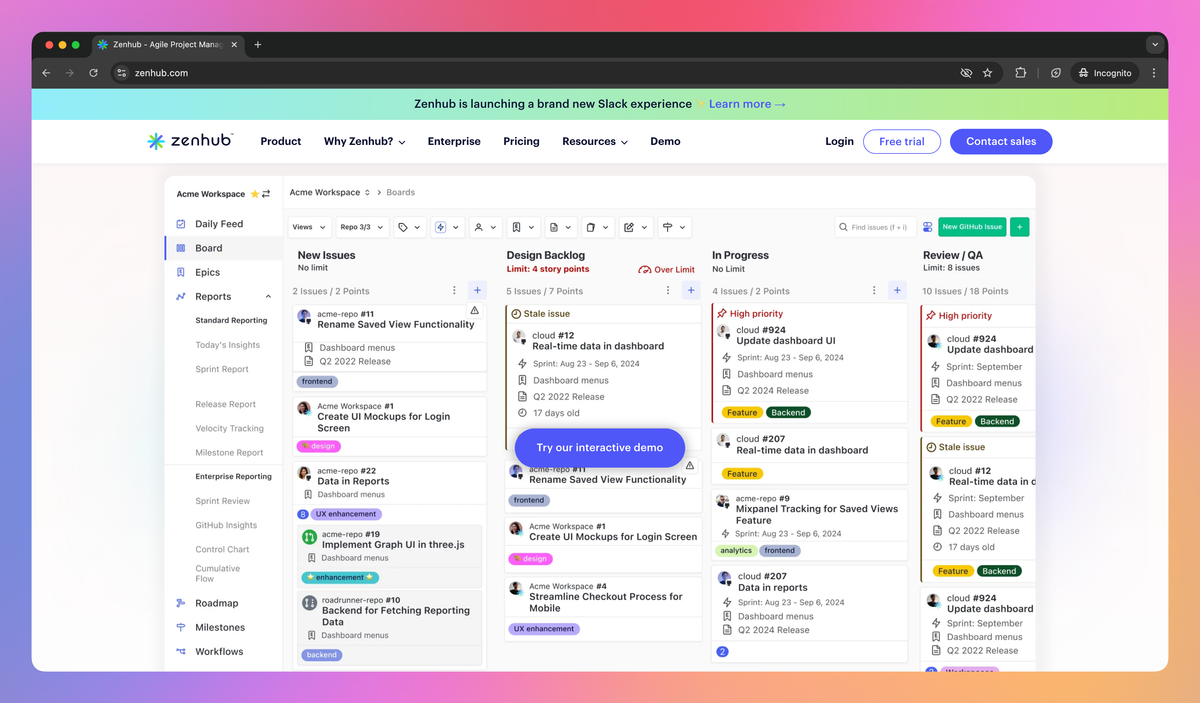Open estimate clipboard filter dropdown

pyautogui.click(x=597, y=227)
